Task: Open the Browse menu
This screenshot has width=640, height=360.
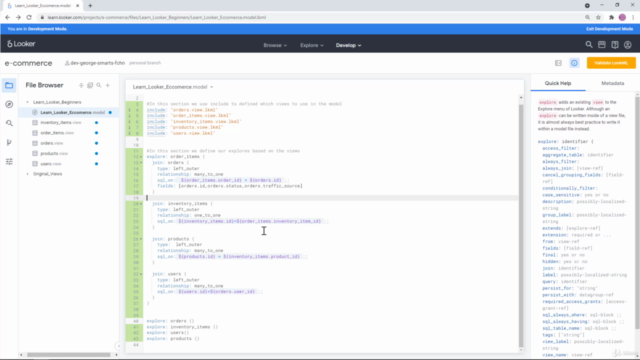Action: point(275,45)
